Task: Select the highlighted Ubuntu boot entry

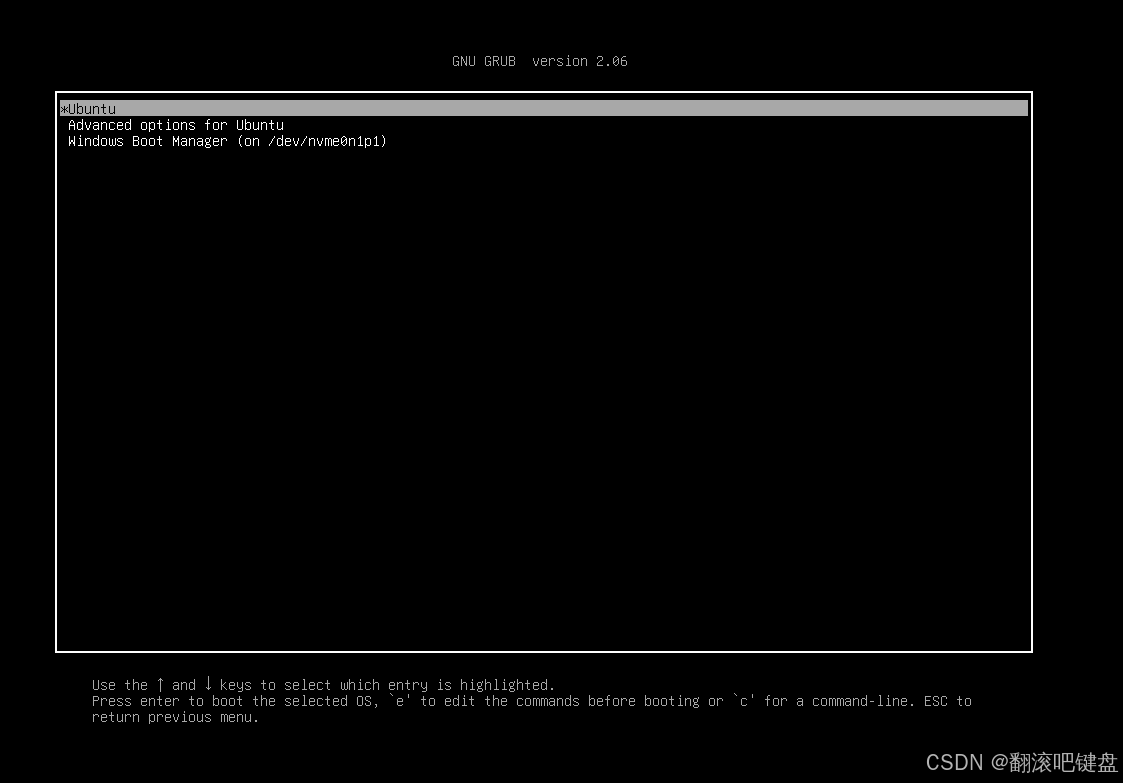Action: 544,109
